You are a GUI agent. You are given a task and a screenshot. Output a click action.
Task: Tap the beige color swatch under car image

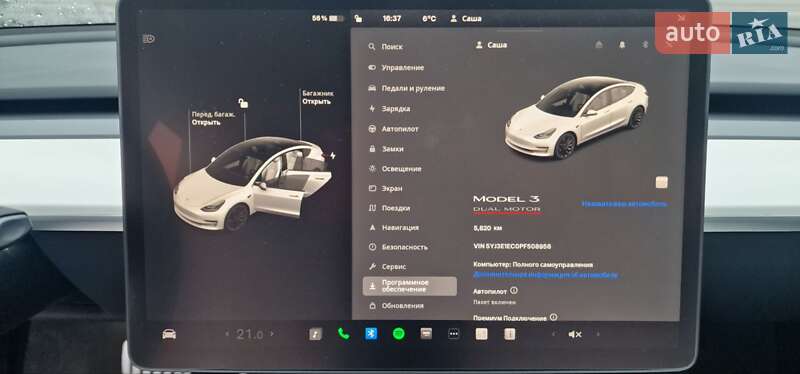[x=662, y=182]
